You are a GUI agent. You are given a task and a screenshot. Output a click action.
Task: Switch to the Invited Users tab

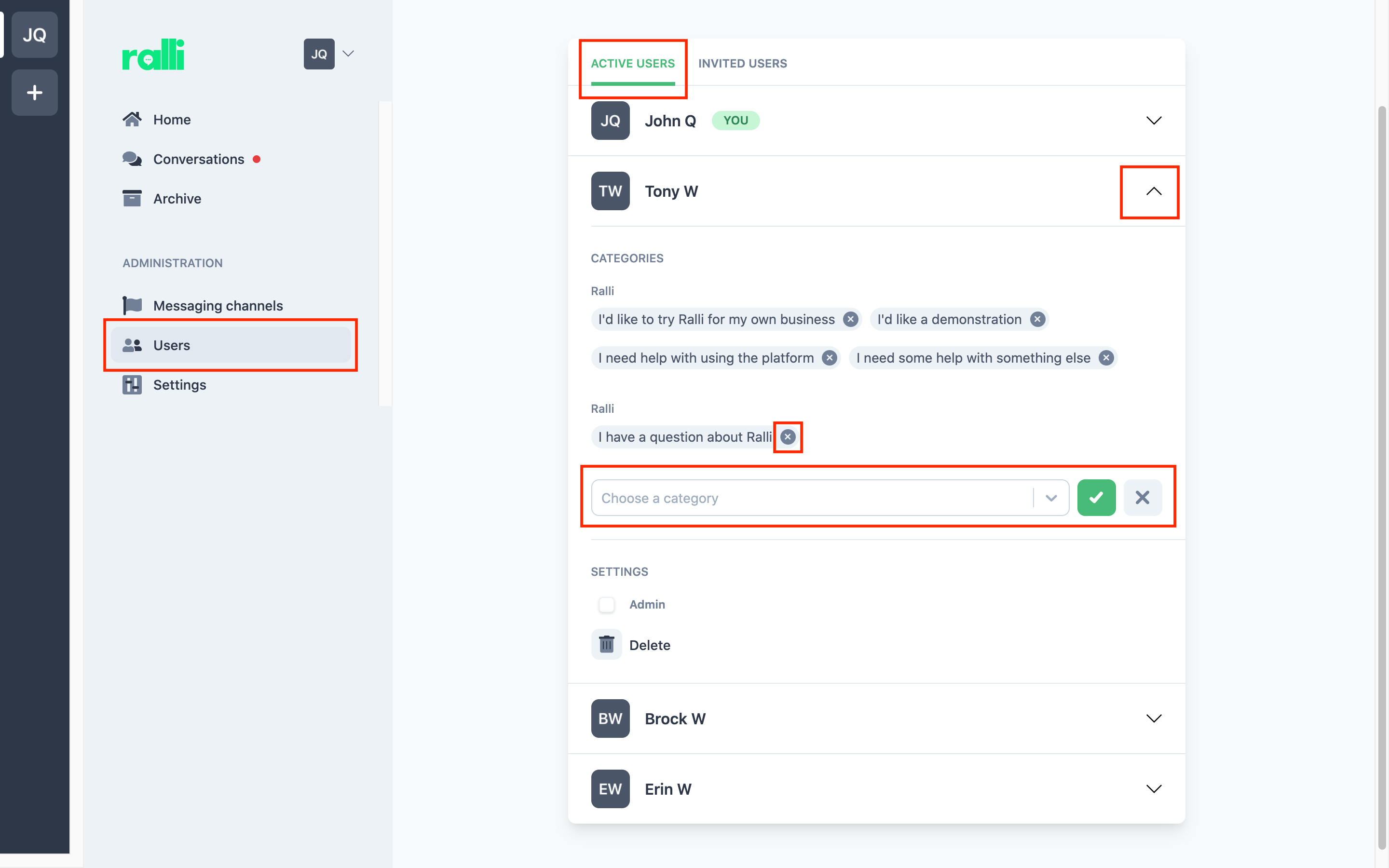point(743,63)
